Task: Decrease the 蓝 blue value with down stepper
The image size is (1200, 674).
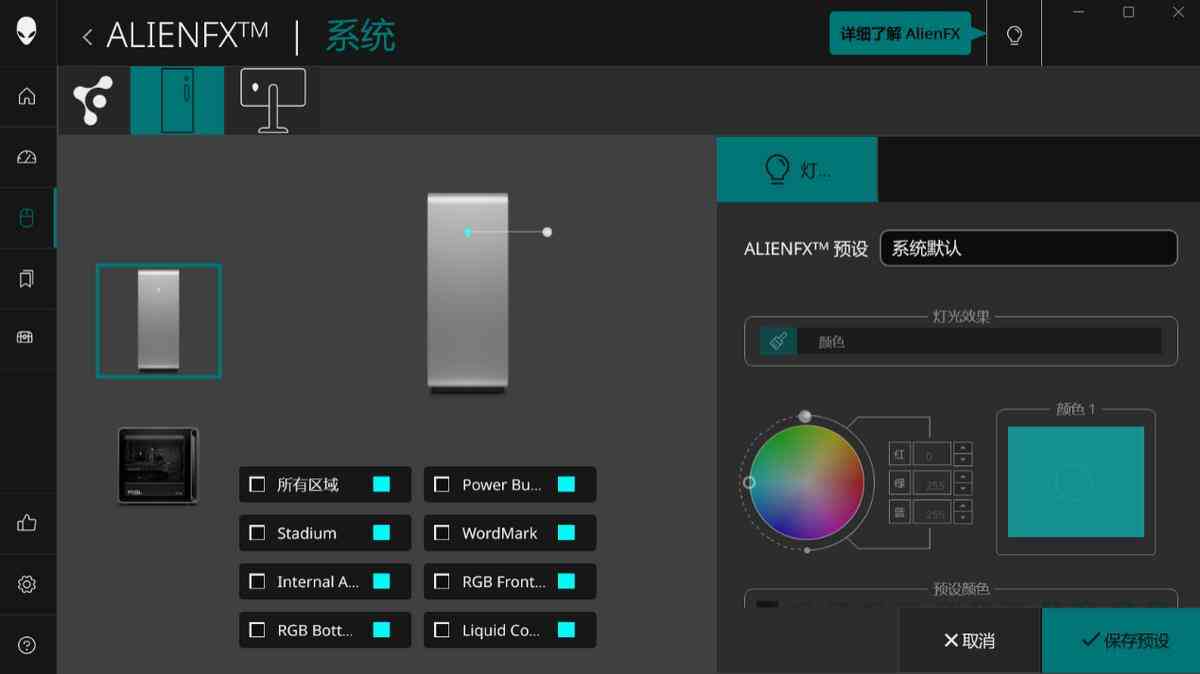Action: tap(964, 516)
